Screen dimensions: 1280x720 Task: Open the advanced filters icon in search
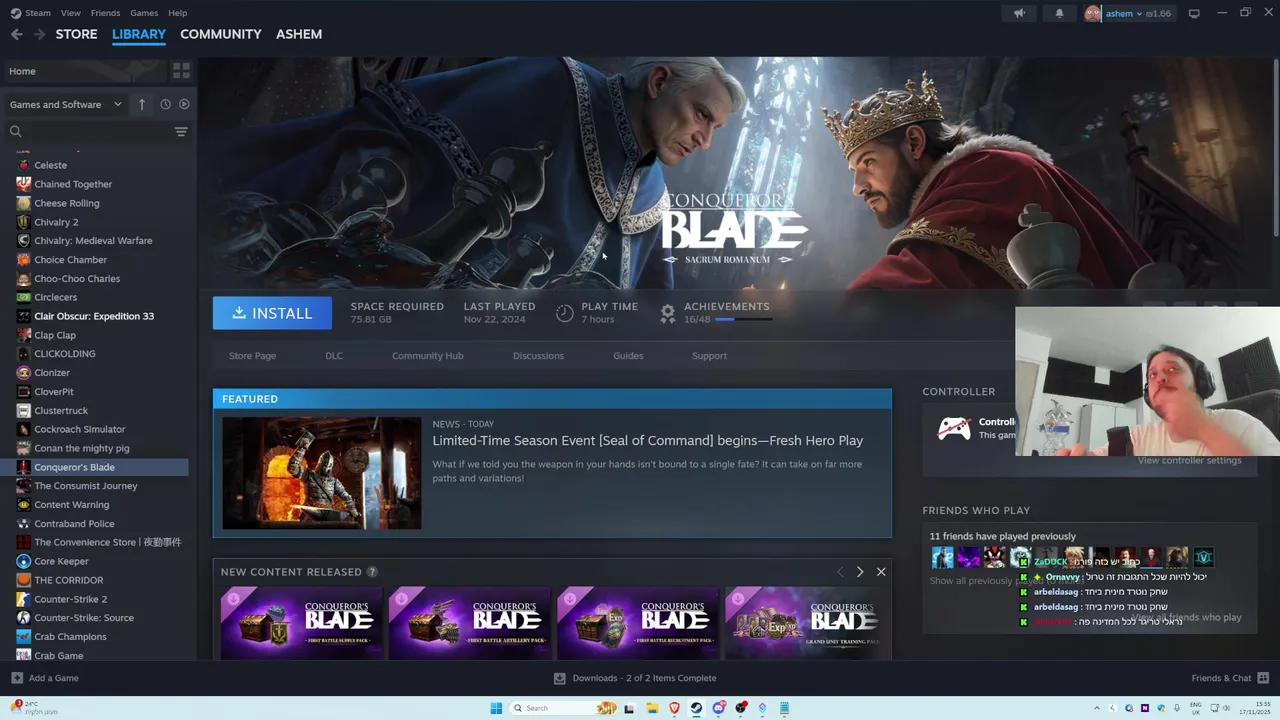click(x=181, y=131)
